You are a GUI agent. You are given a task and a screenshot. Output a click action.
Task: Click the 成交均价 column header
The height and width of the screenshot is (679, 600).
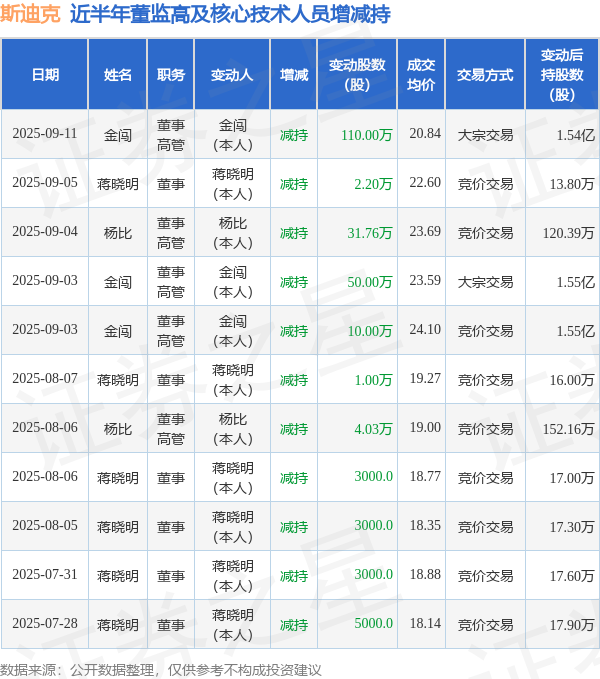(421, 74)
